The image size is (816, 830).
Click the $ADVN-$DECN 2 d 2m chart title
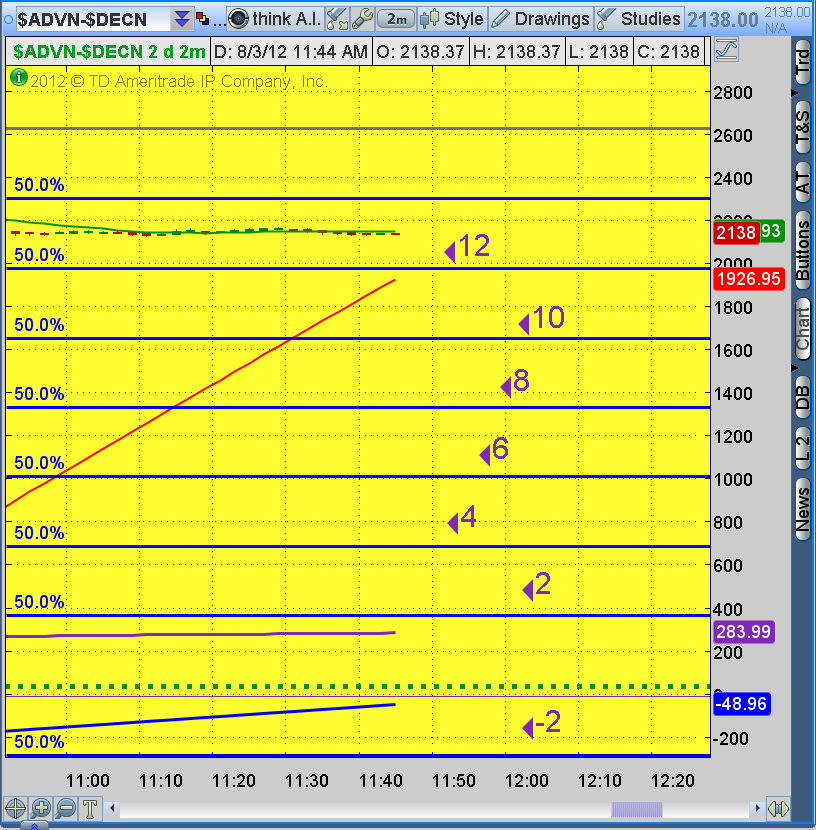click(x=109, y=52)
